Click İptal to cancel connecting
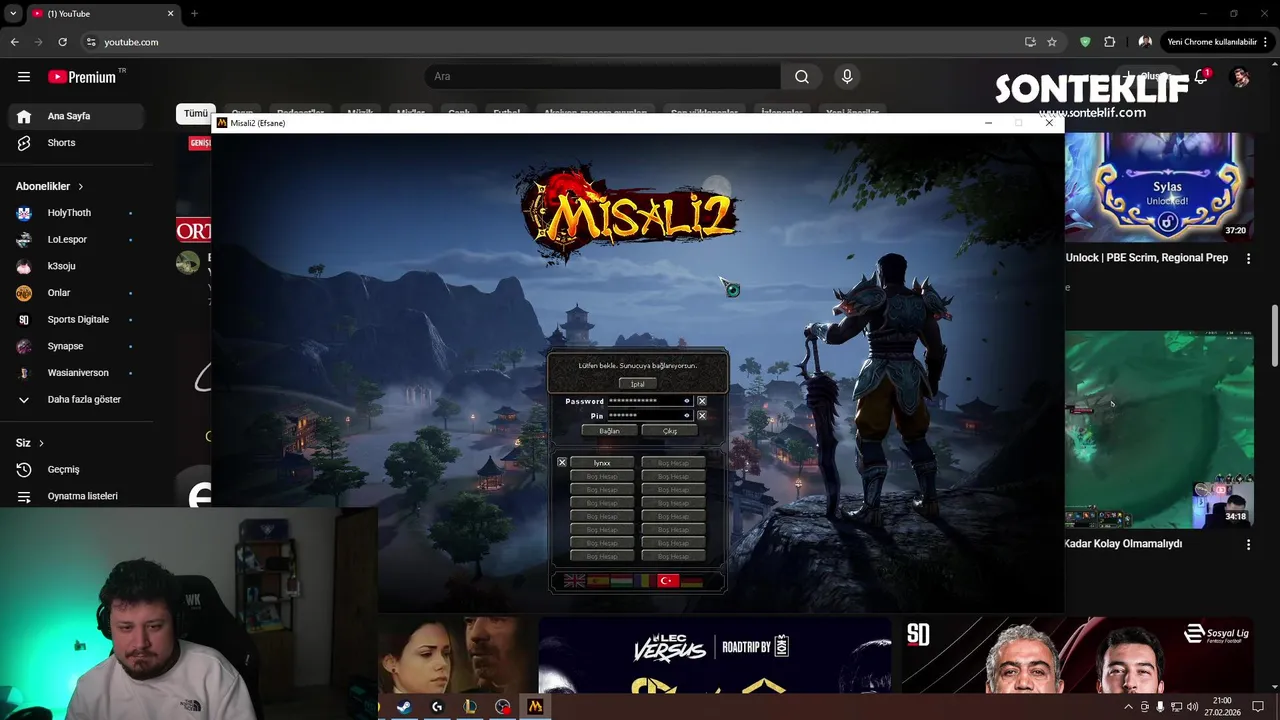The width and height of the screenshot is (1280, 720). [637, 384]
